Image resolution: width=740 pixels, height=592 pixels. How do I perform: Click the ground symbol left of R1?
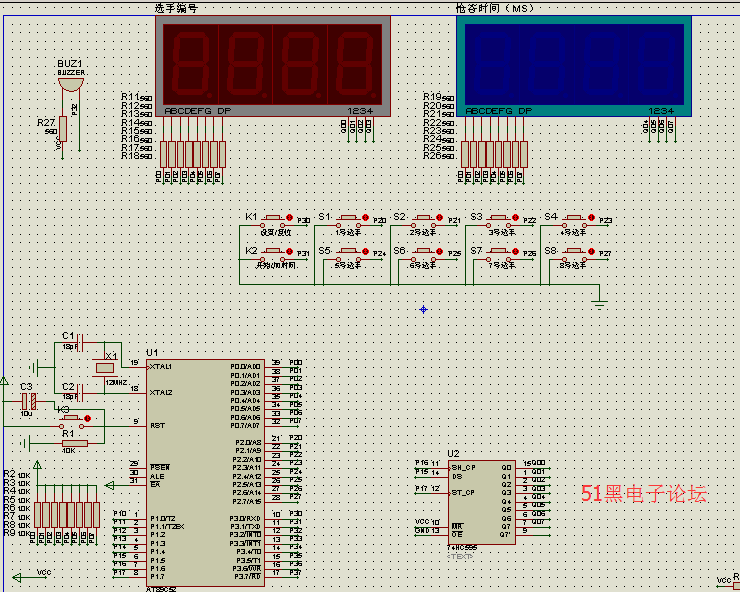click(x=26, y=443)
